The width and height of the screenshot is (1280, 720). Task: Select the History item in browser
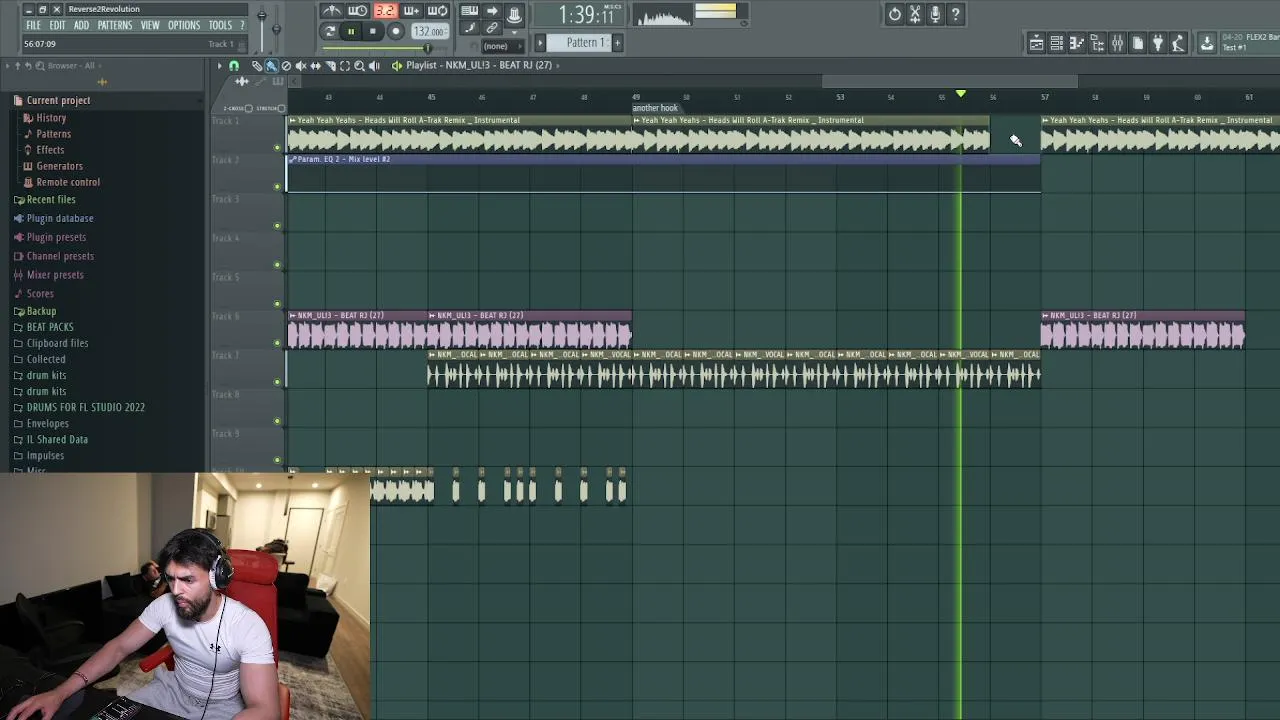click(51, 118)
